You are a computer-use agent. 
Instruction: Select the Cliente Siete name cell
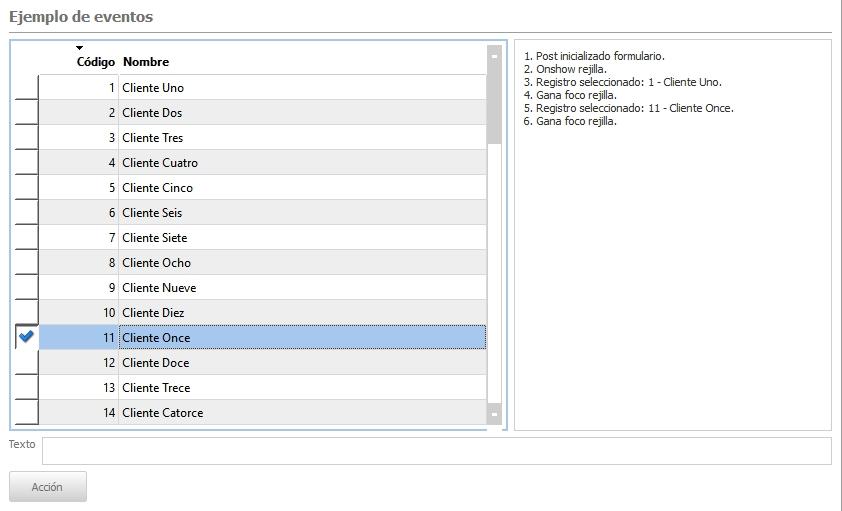pos(155,237)
